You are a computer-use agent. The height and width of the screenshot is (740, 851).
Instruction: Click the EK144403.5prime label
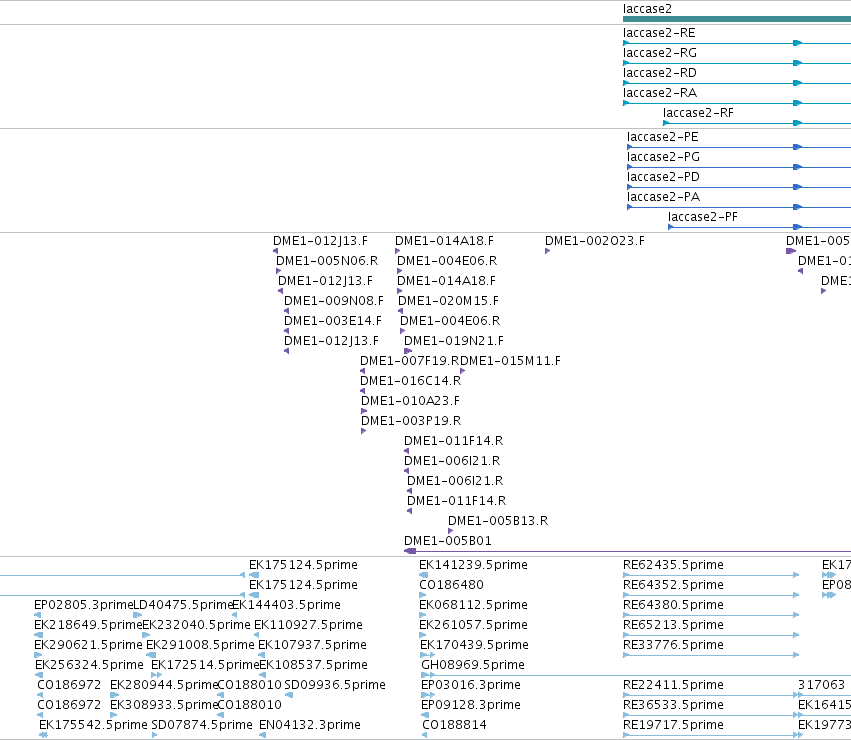coord(286,605)
